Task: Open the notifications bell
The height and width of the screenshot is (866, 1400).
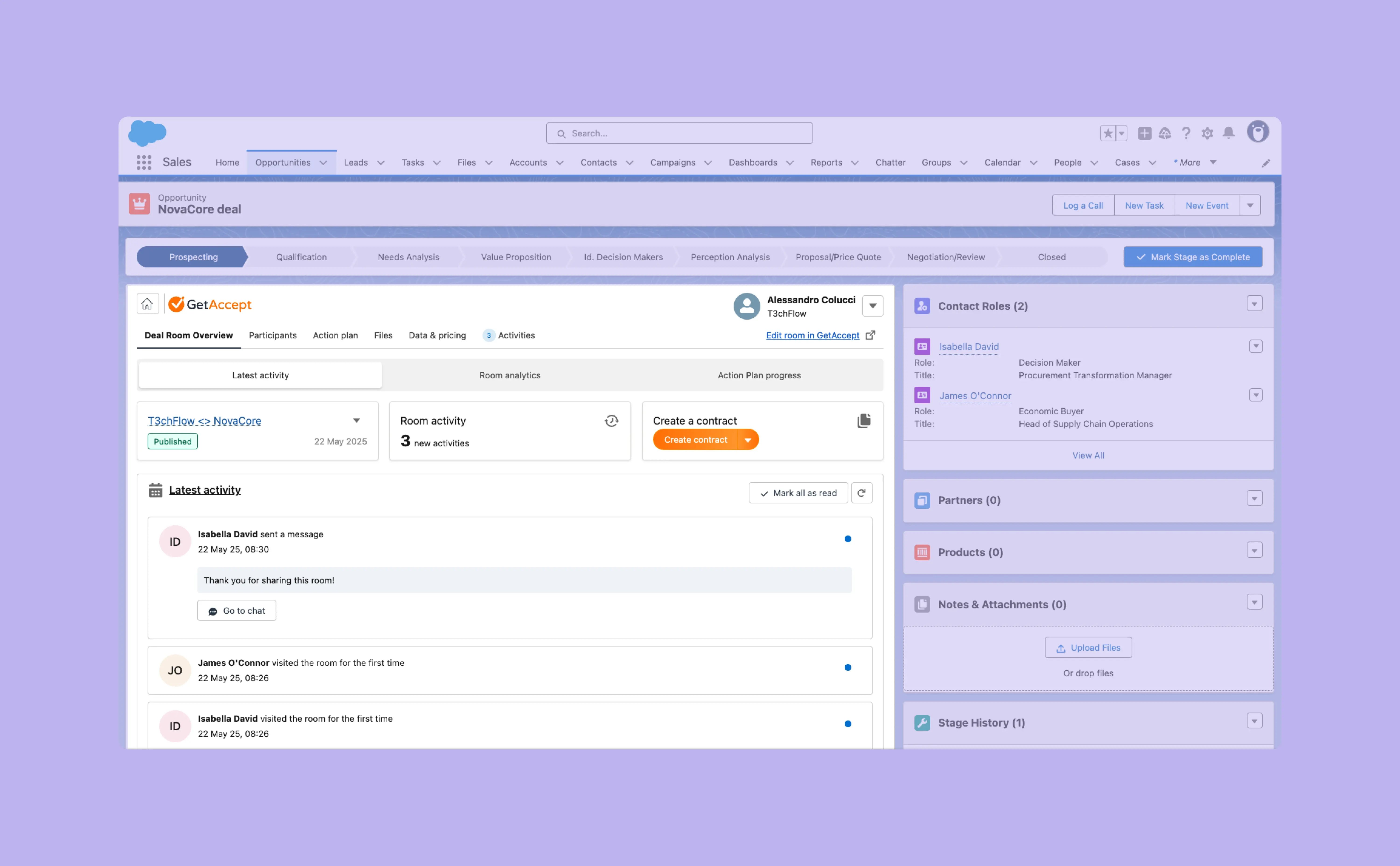Action: 1229,133
